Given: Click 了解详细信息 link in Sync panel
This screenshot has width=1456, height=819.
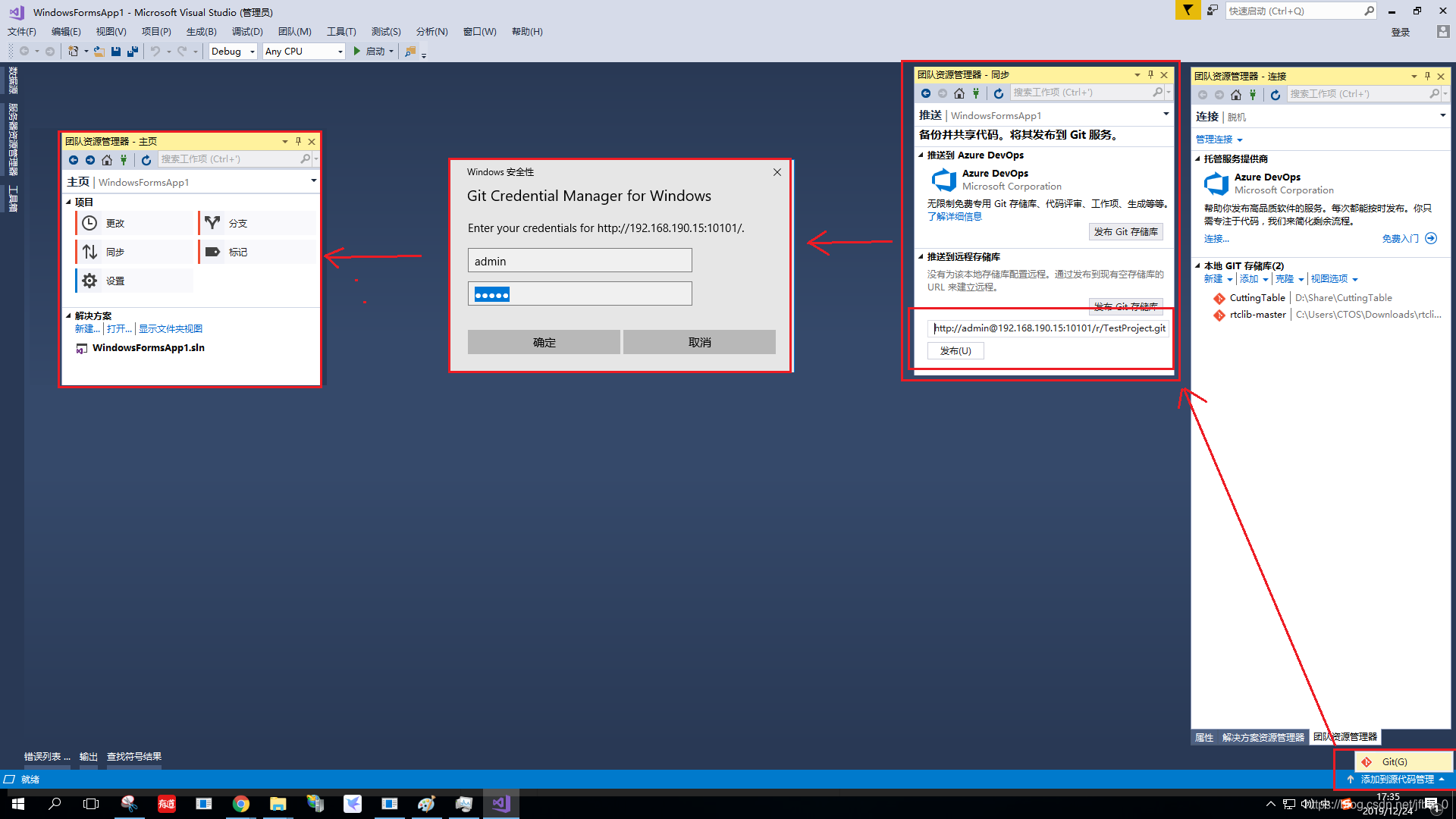Looking at the screenshot, I should coord(955,217).
